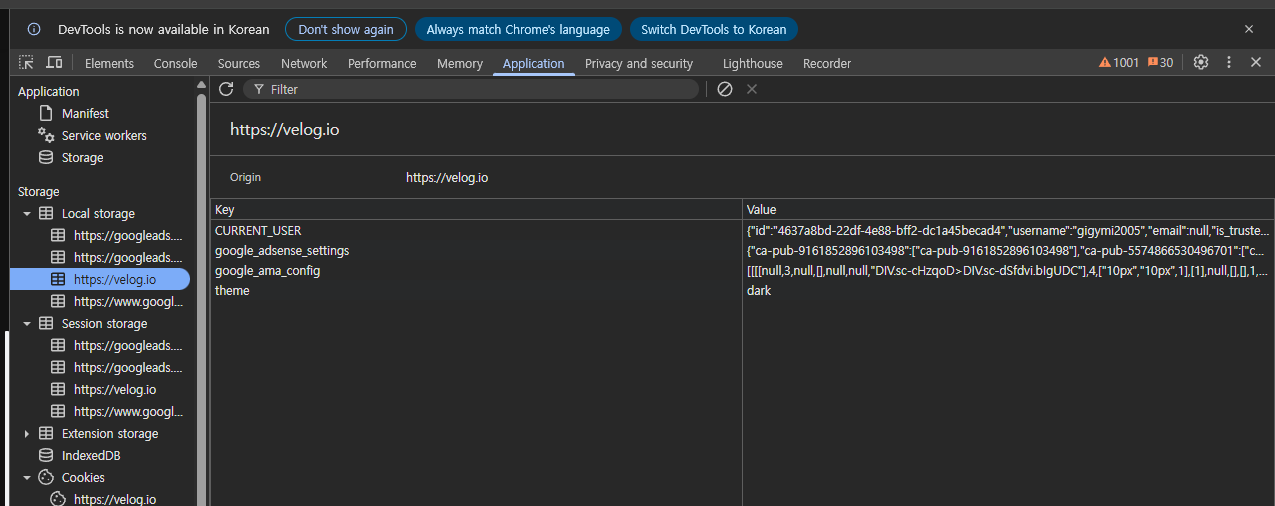The image size is (1275, 506).
Task: Click the Don't show again button
Action: click(346, 29)
